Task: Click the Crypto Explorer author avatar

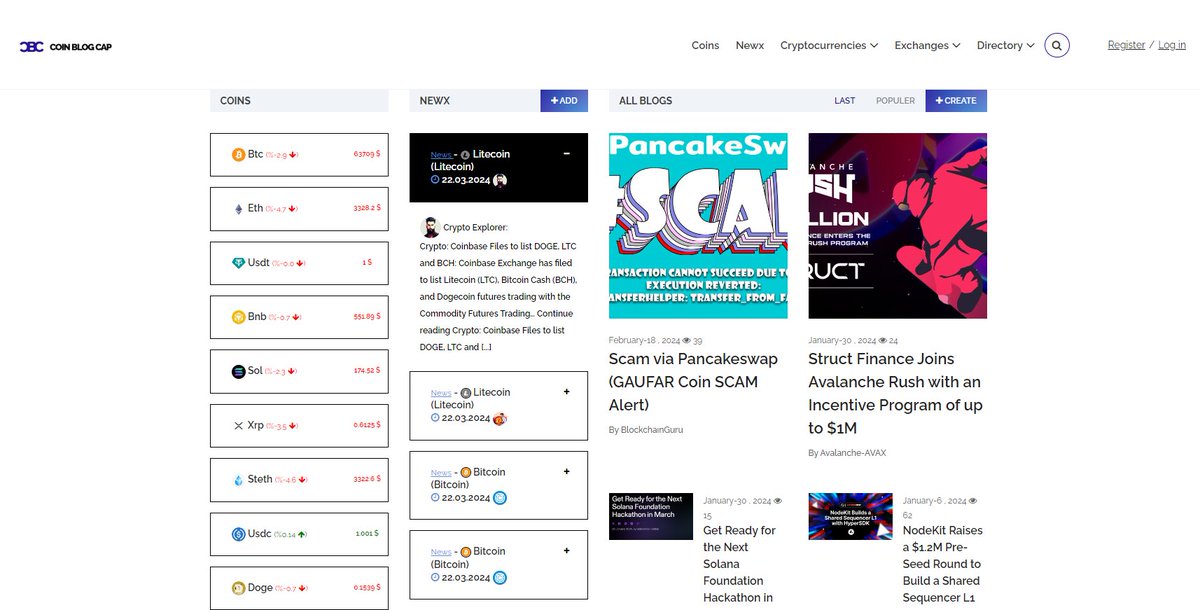Action: [430, 226]
